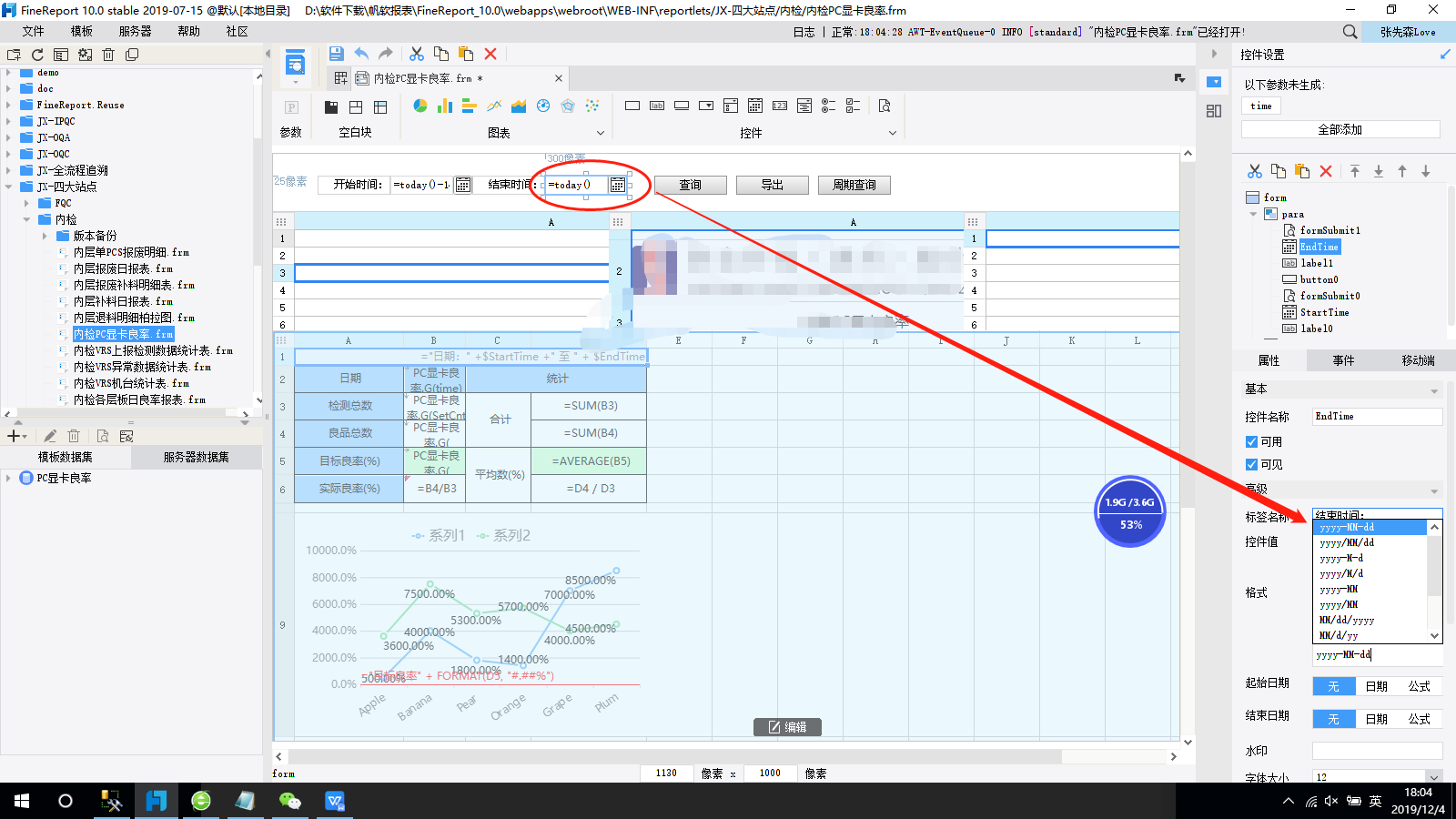This screenshot has width=1456, height=819.
Task: Expand the JX-IPQC folder
Action: (x=8, y=121)
